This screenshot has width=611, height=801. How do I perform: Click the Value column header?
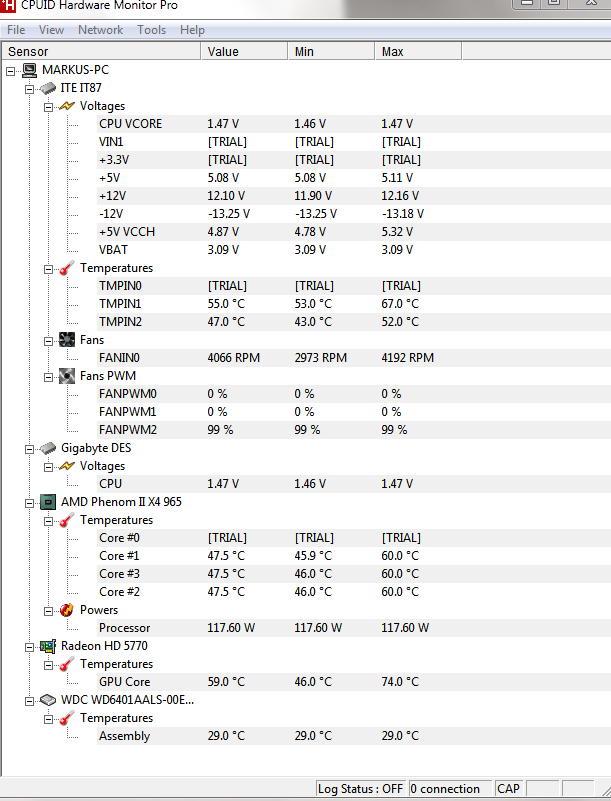pyautogui.click(x=244, y=52)
